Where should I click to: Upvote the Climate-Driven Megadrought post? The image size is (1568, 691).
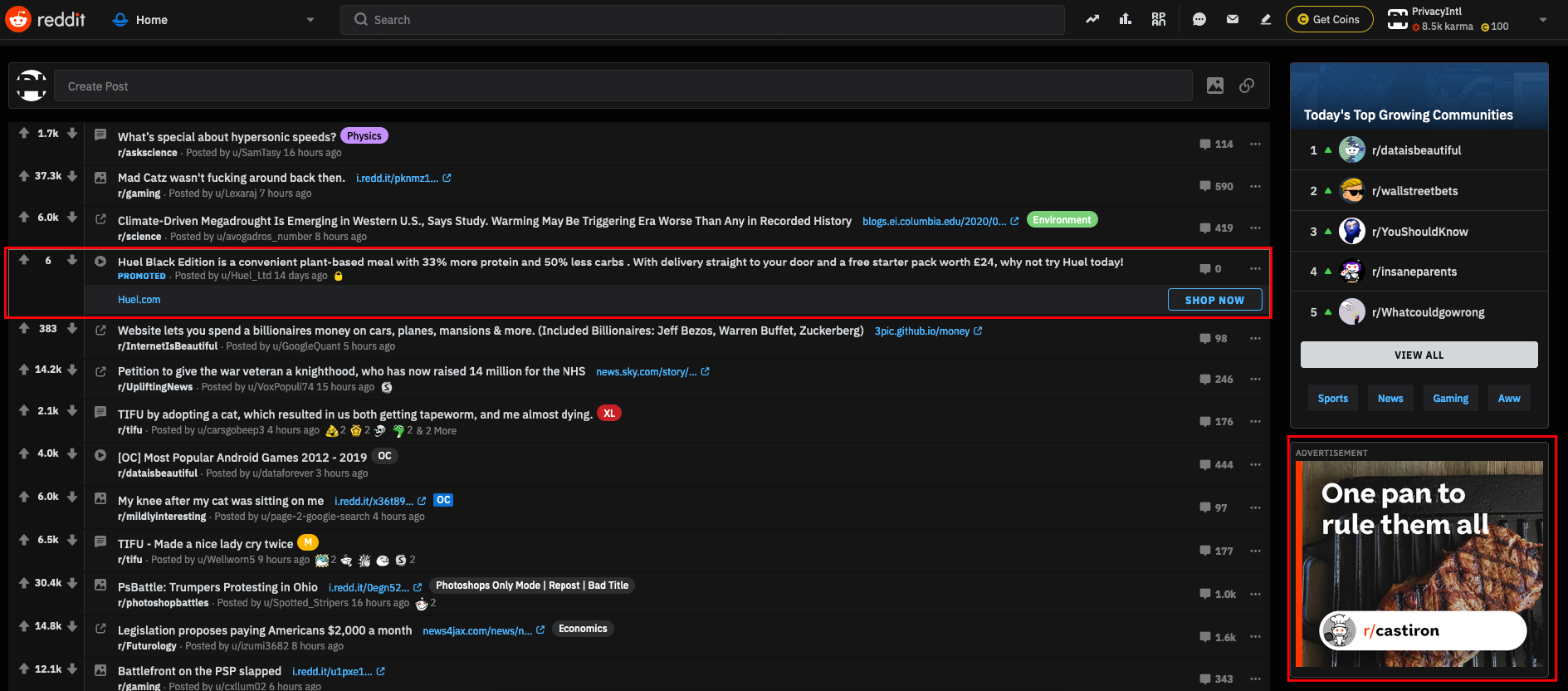tap(24, 218)
